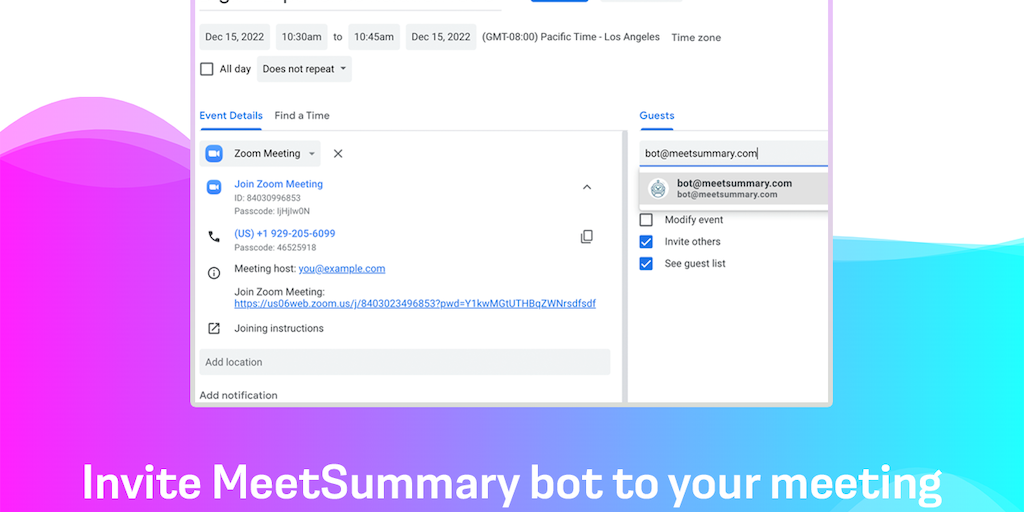The height and width of the screenshot is (512, 1024).
Task: Collapse the Zoom meeting details chevron
Action: coord(586,187)
